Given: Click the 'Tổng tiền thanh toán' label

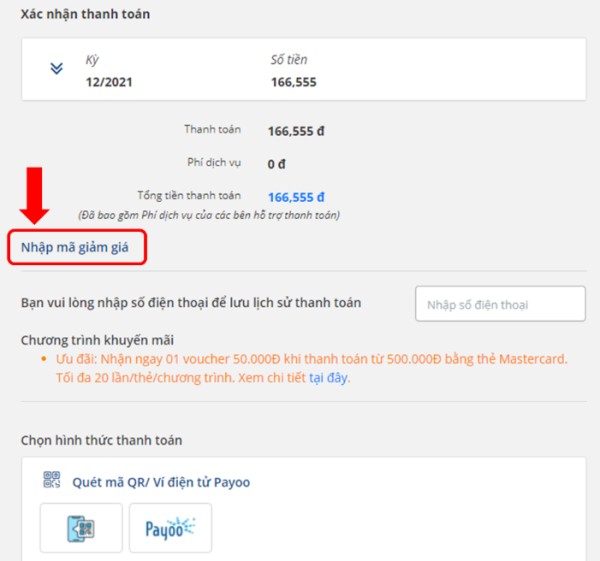Looking at the screenshot, I should coord(189,196).
